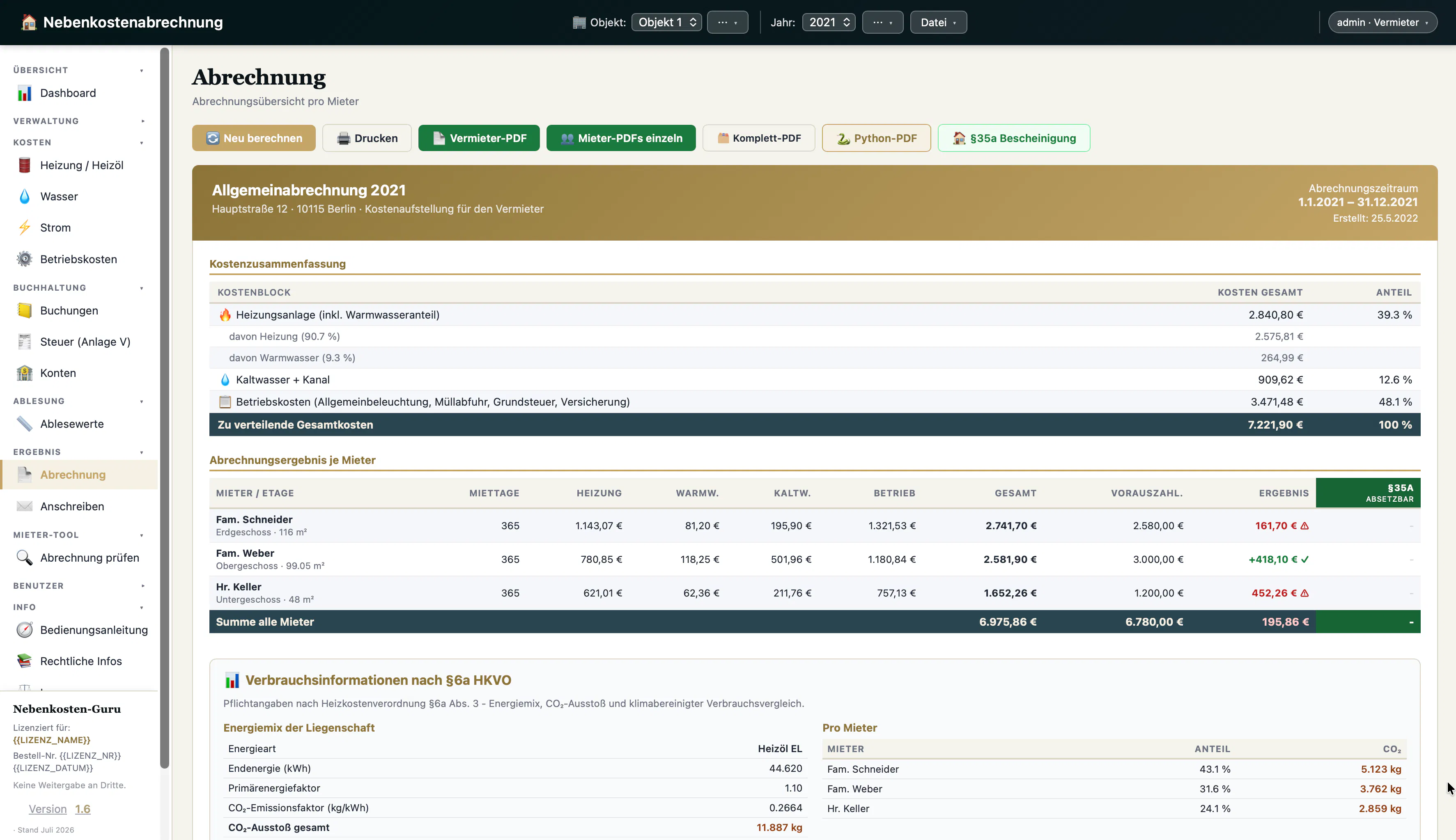The image size is (1456, 840).
Task: Click the Abrechnung document icon in sidebar
Action: (24, 475)
